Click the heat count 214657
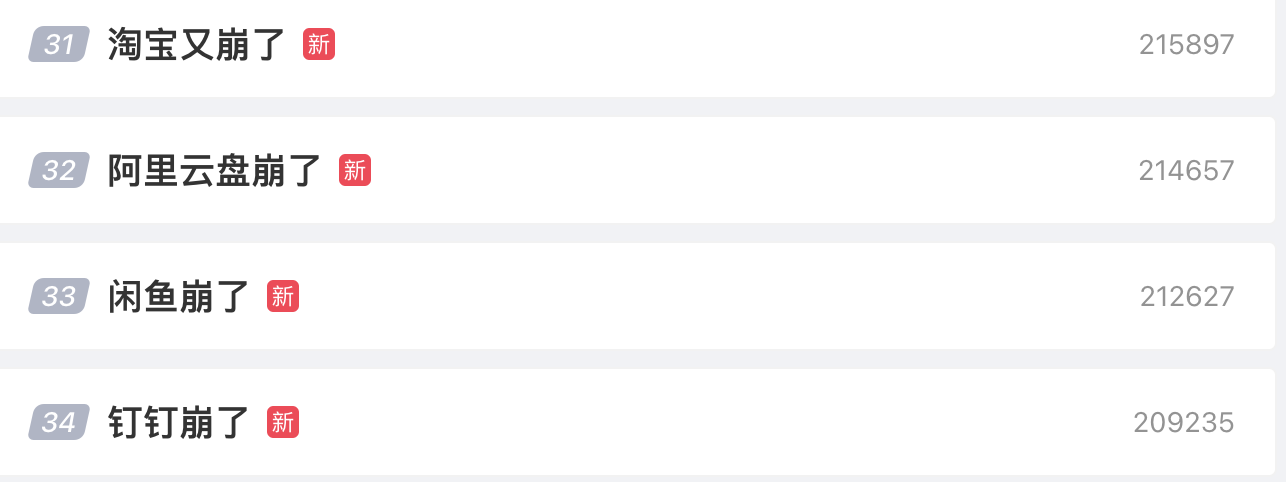 tap(1187, 170)
